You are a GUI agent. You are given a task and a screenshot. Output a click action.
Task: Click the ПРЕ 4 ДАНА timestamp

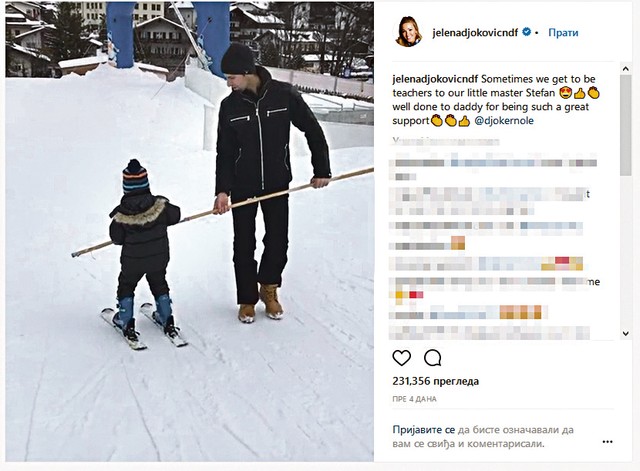(x=414, y=399)
